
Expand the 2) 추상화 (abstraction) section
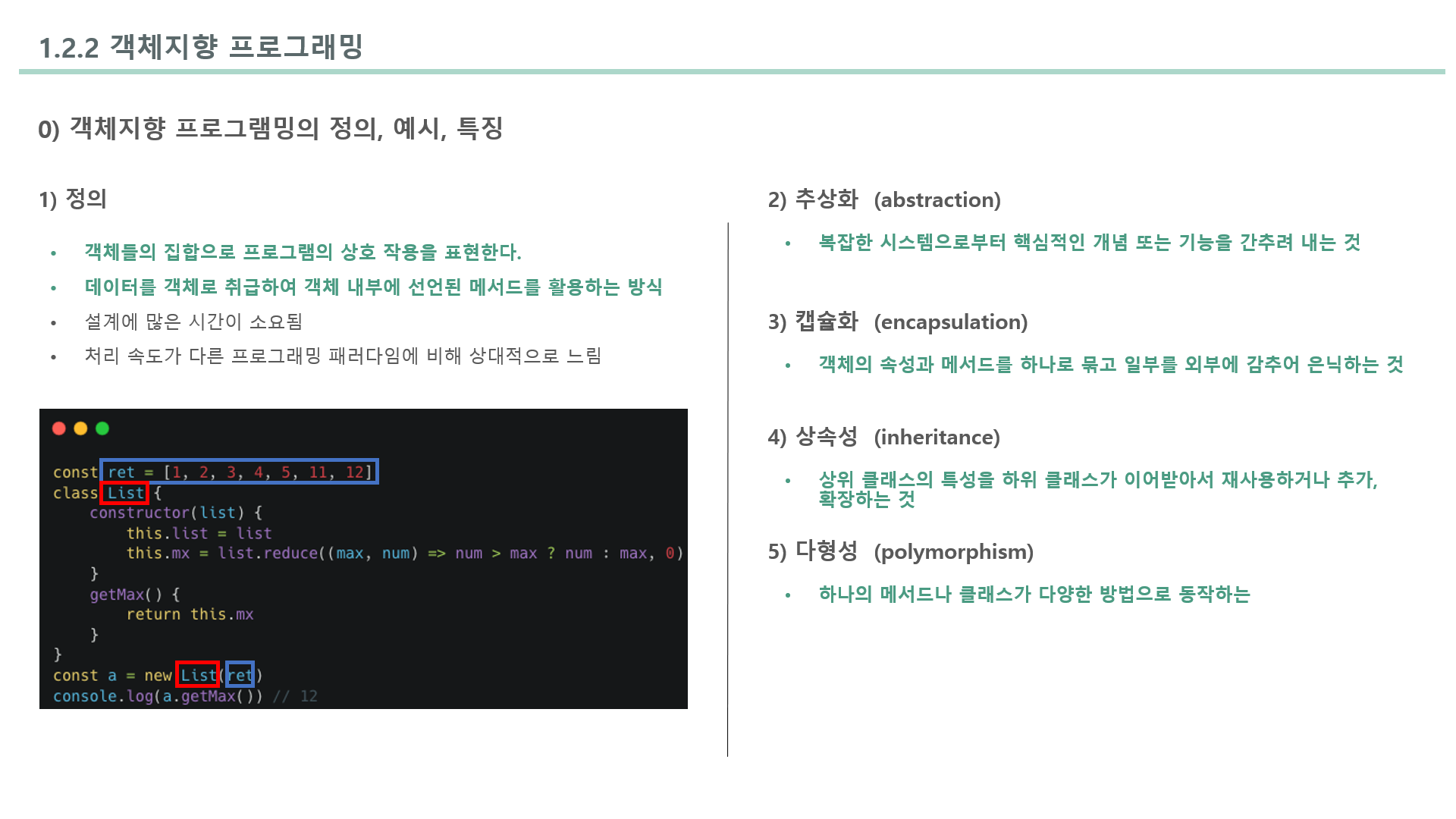pyautogui.click(x=883, y=199)
